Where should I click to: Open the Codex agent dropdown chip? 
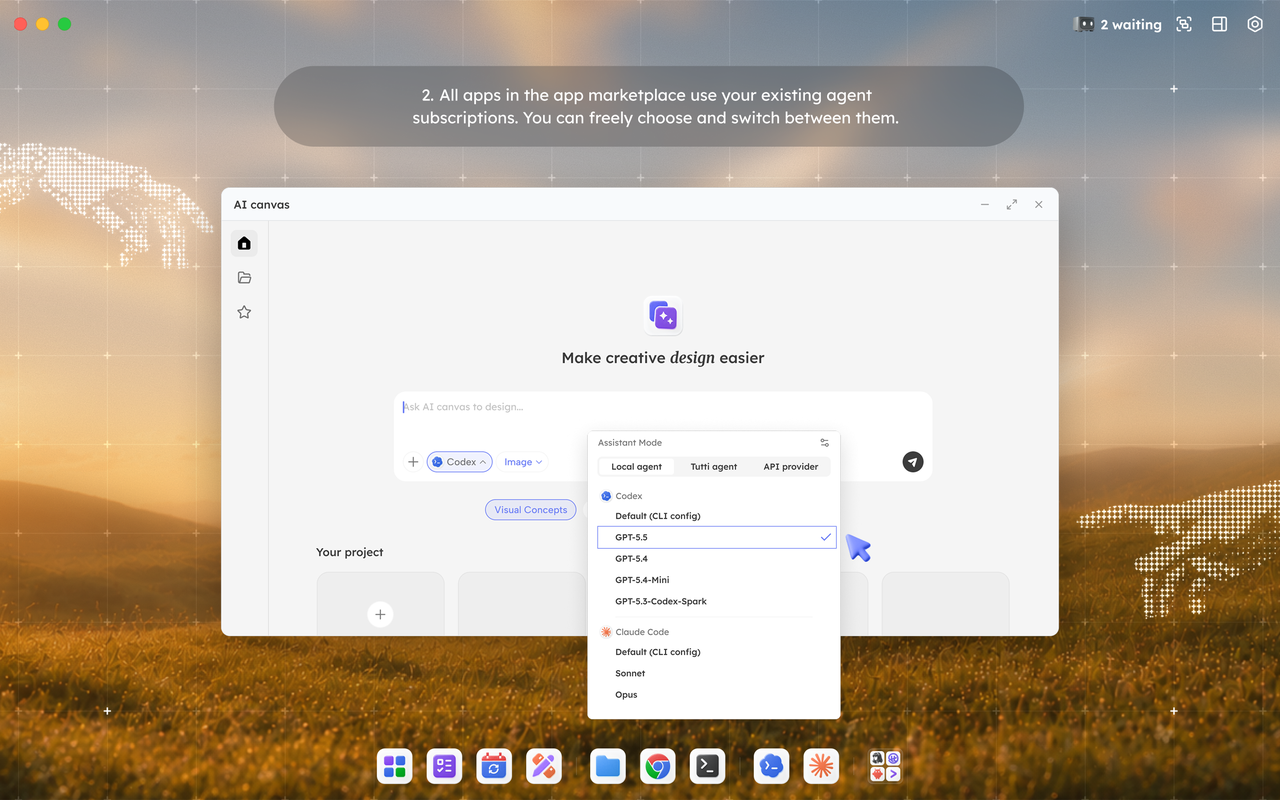pyautogui.click(x=460, y=462)
